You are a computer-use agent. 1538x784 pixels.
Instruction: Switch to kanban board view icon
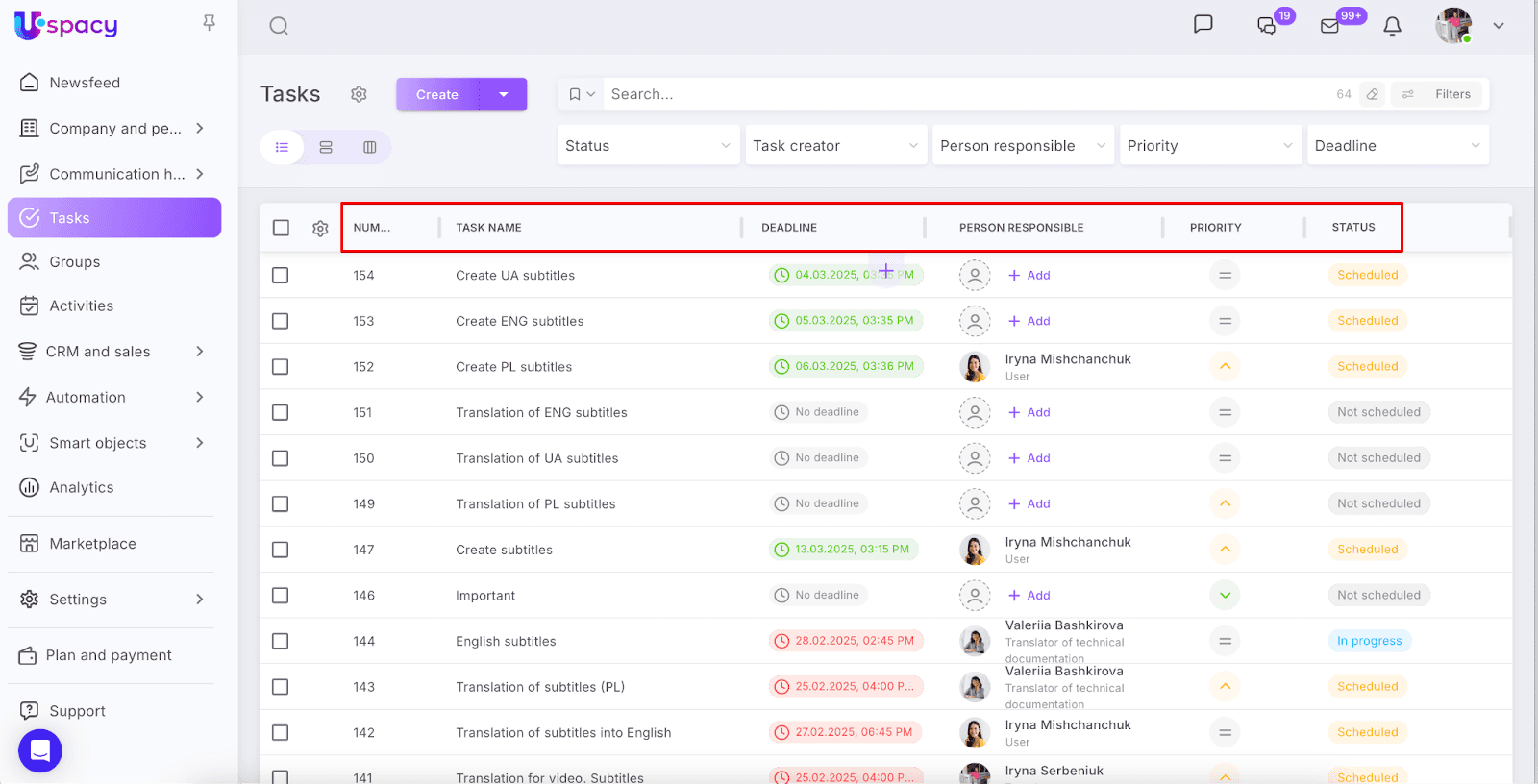coord(370,147)
